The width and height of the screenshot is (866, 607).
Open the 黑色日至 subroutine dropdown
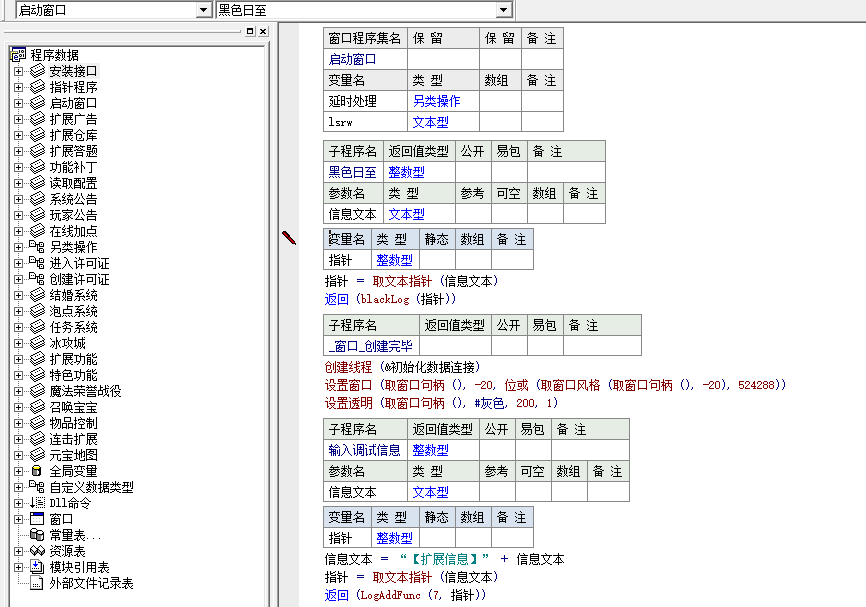pyautogui.click(x=506, y=10)
